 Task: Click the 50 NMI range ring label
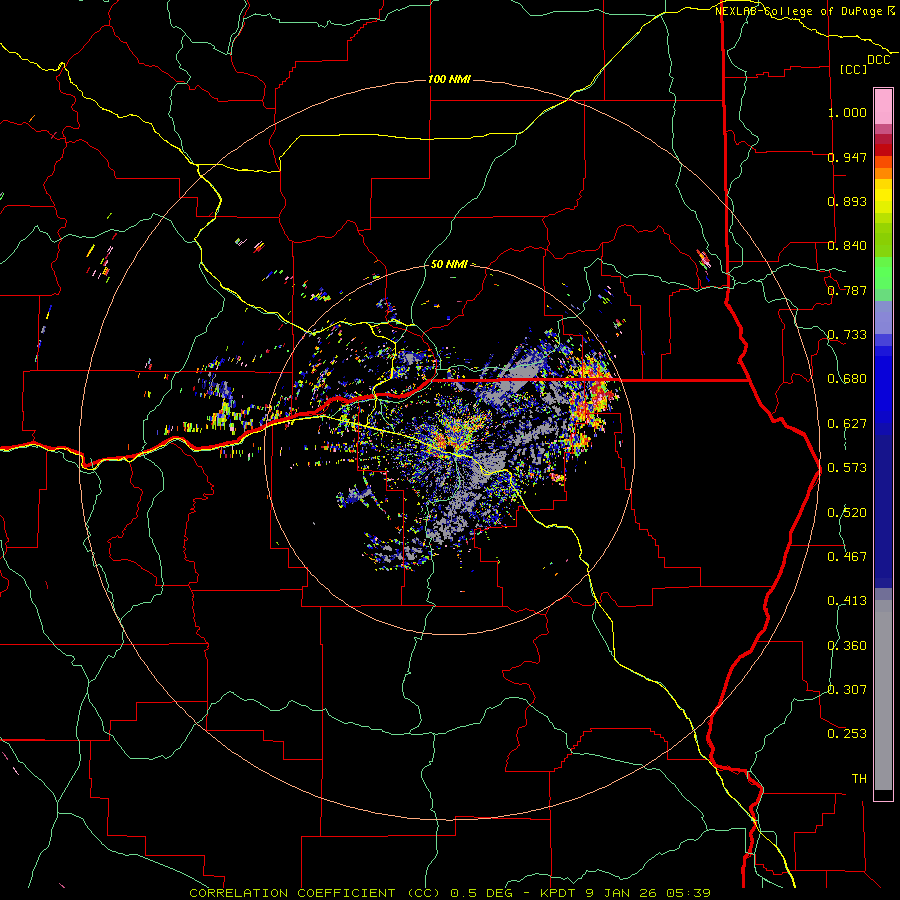(449, 264)
